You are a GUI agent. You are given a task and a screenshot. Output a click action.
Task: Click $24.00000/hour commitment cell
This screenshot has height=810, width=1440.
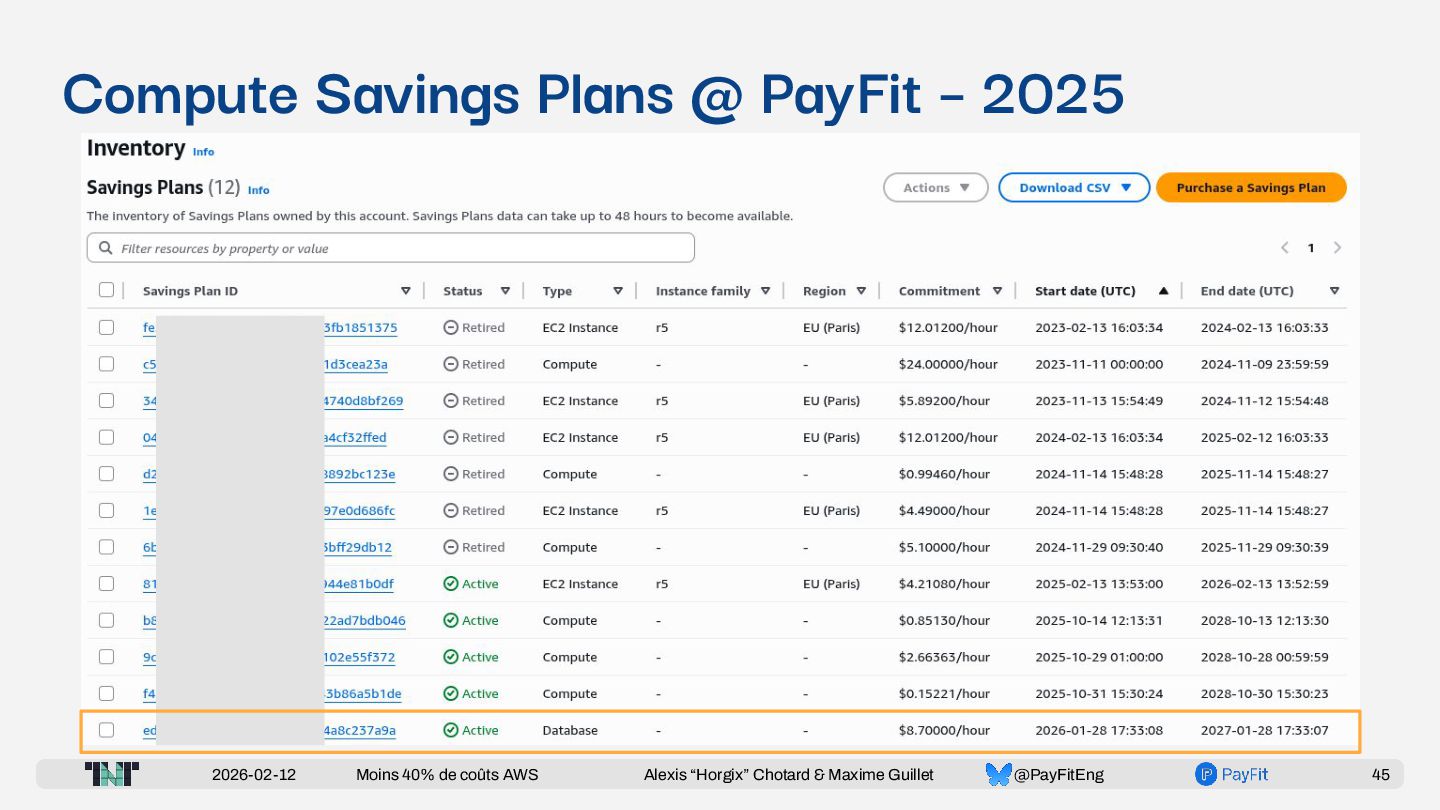click(x=948, y=365)
